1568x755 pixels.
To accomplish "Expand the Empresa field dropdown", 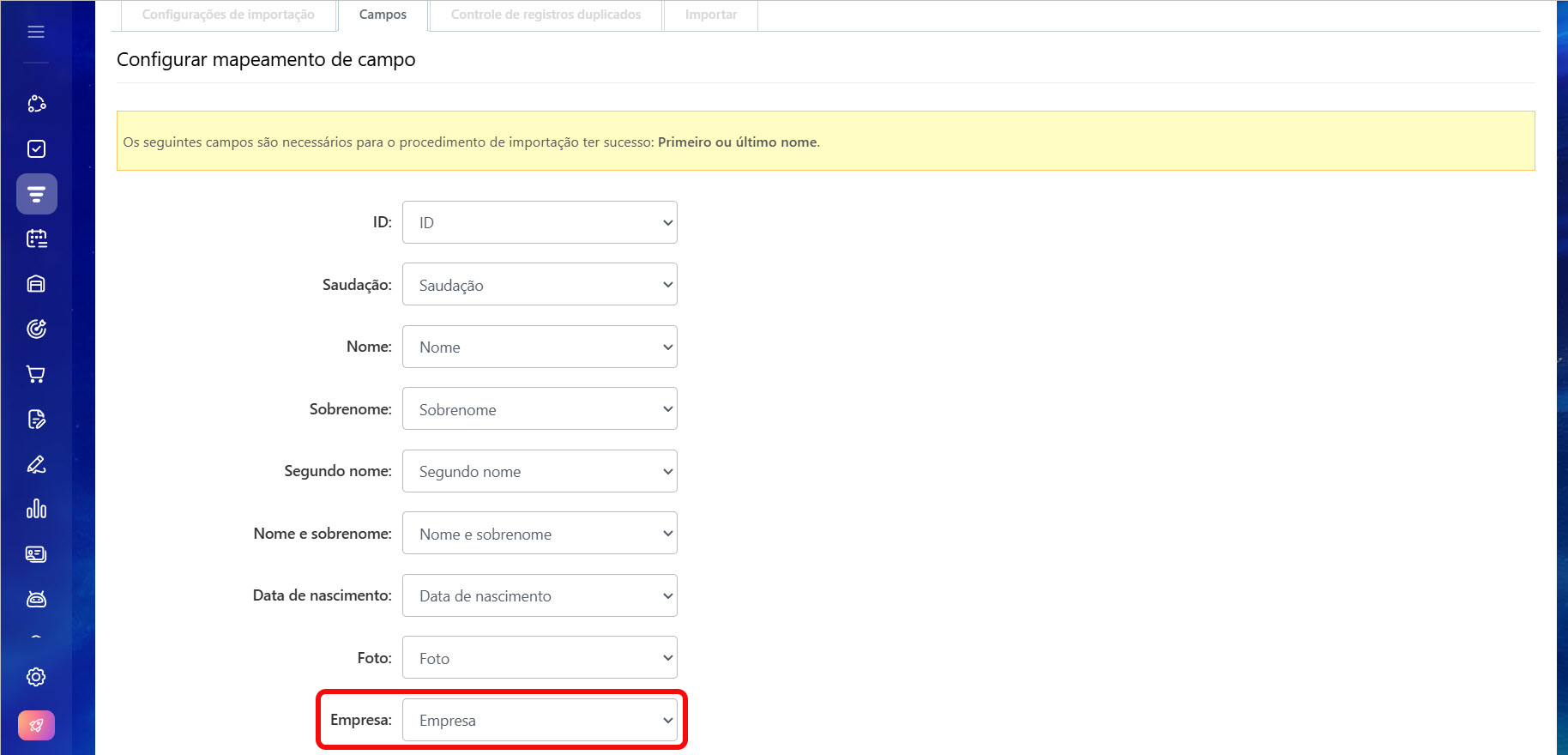I will (540, 720).
